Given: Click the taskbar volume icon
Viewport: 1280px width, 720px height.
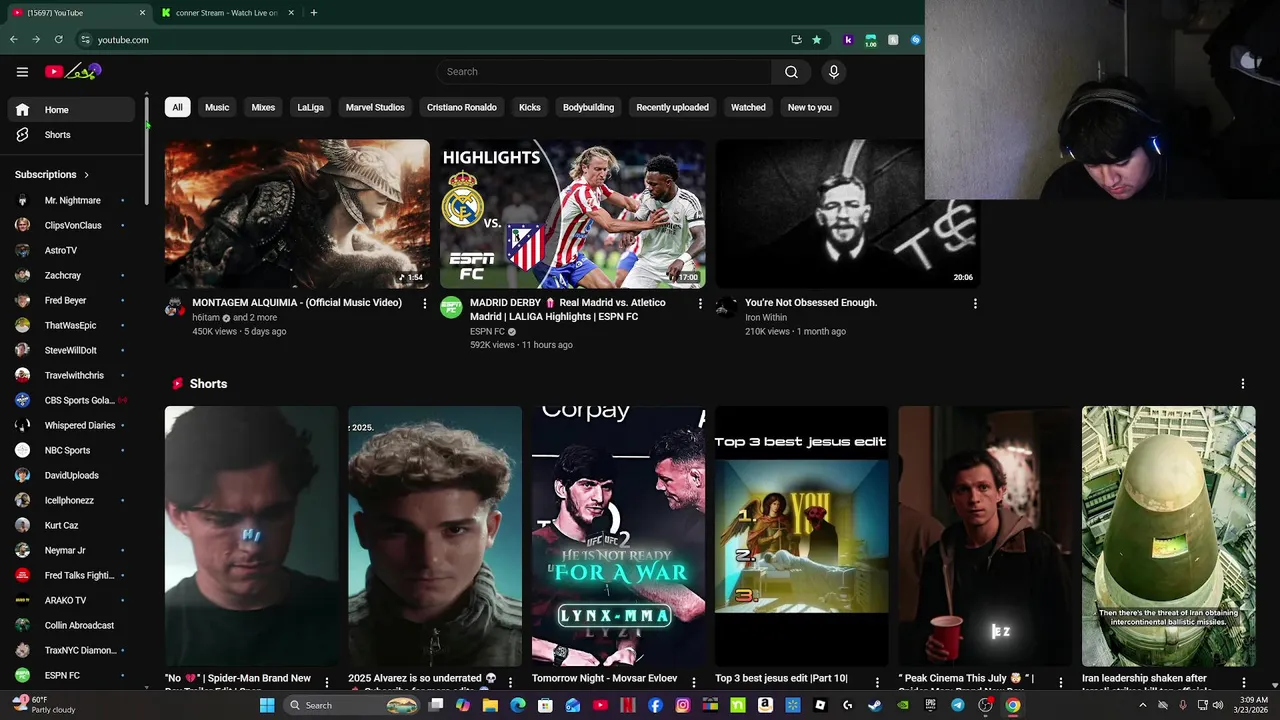Looking at the screenshot, I should point(1217,705).
